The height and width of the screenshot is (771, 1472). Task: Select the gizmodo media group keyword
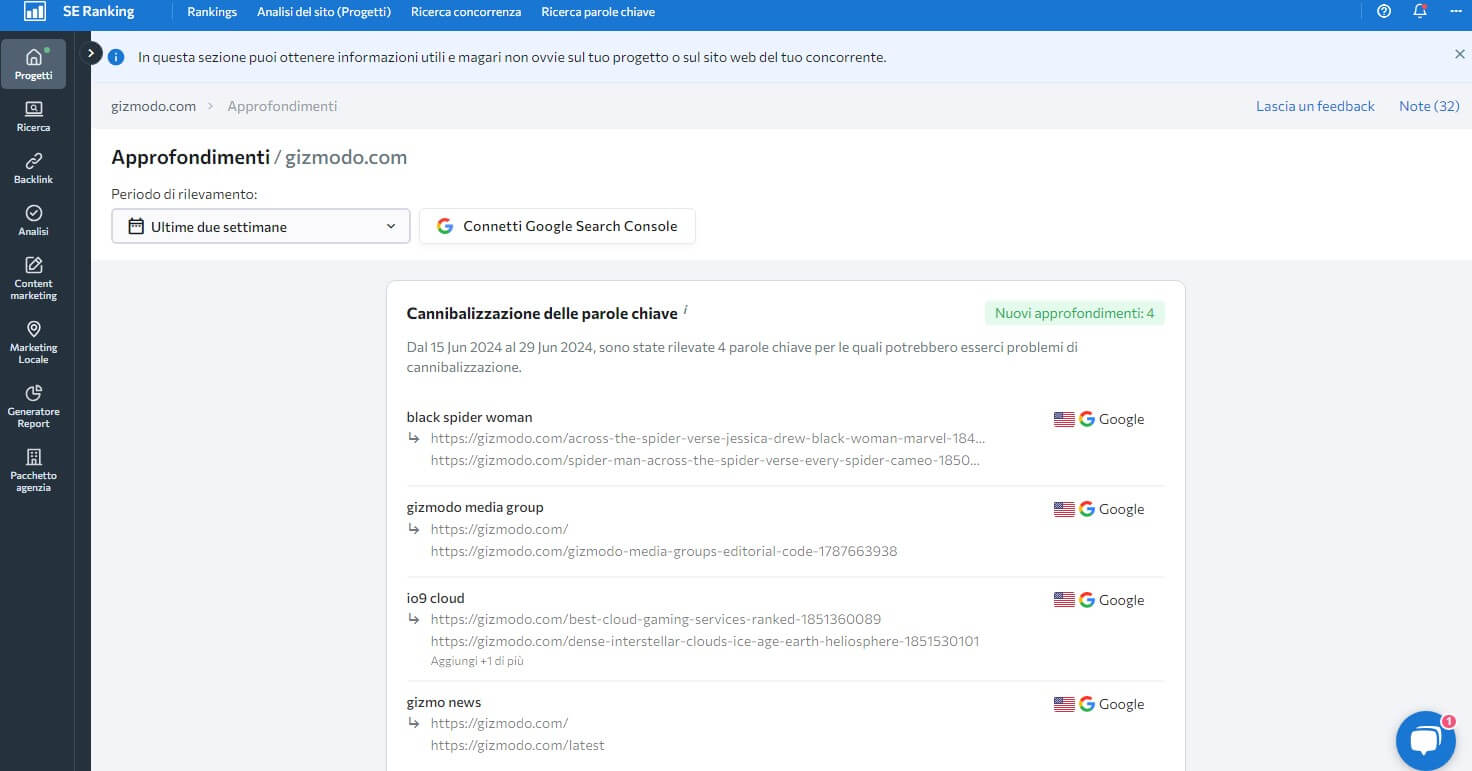[x=475, y=507]
